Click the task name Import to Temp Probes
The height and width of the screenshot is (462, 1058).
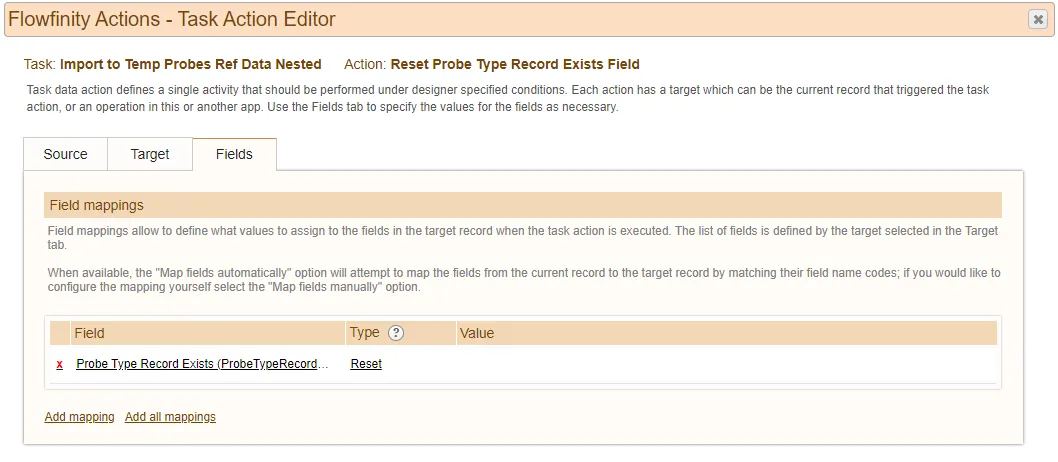[190, 65]
